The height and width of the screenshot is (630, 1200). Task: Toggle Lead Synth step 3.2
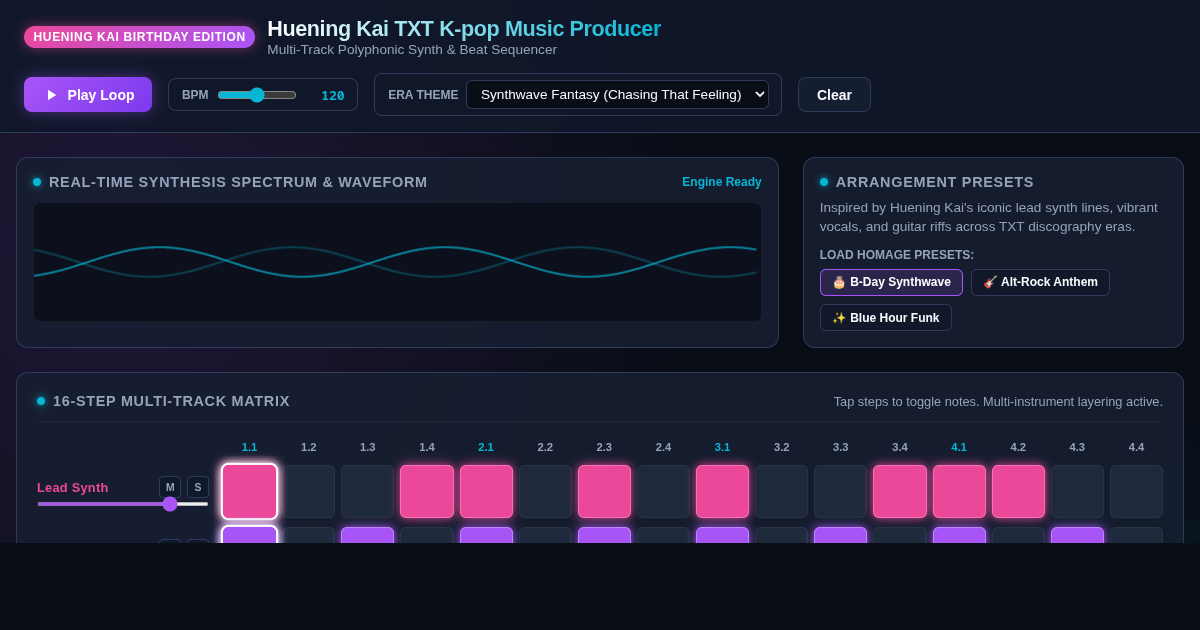[781, 491]
